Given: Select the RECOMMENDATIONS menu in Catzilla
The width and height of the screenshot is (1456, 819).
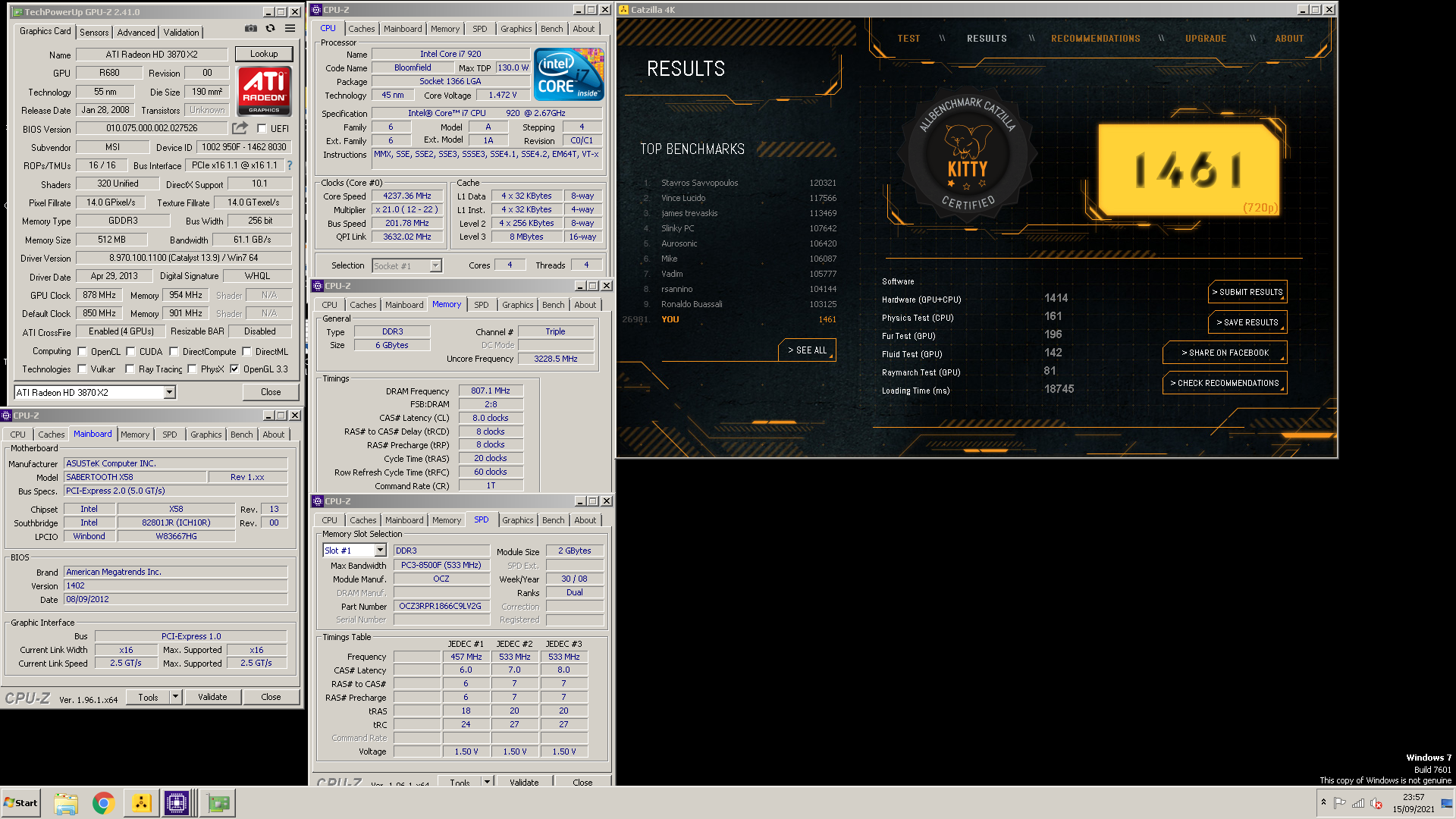Looking at the screenshot, I should click(x=1095, y=39).
